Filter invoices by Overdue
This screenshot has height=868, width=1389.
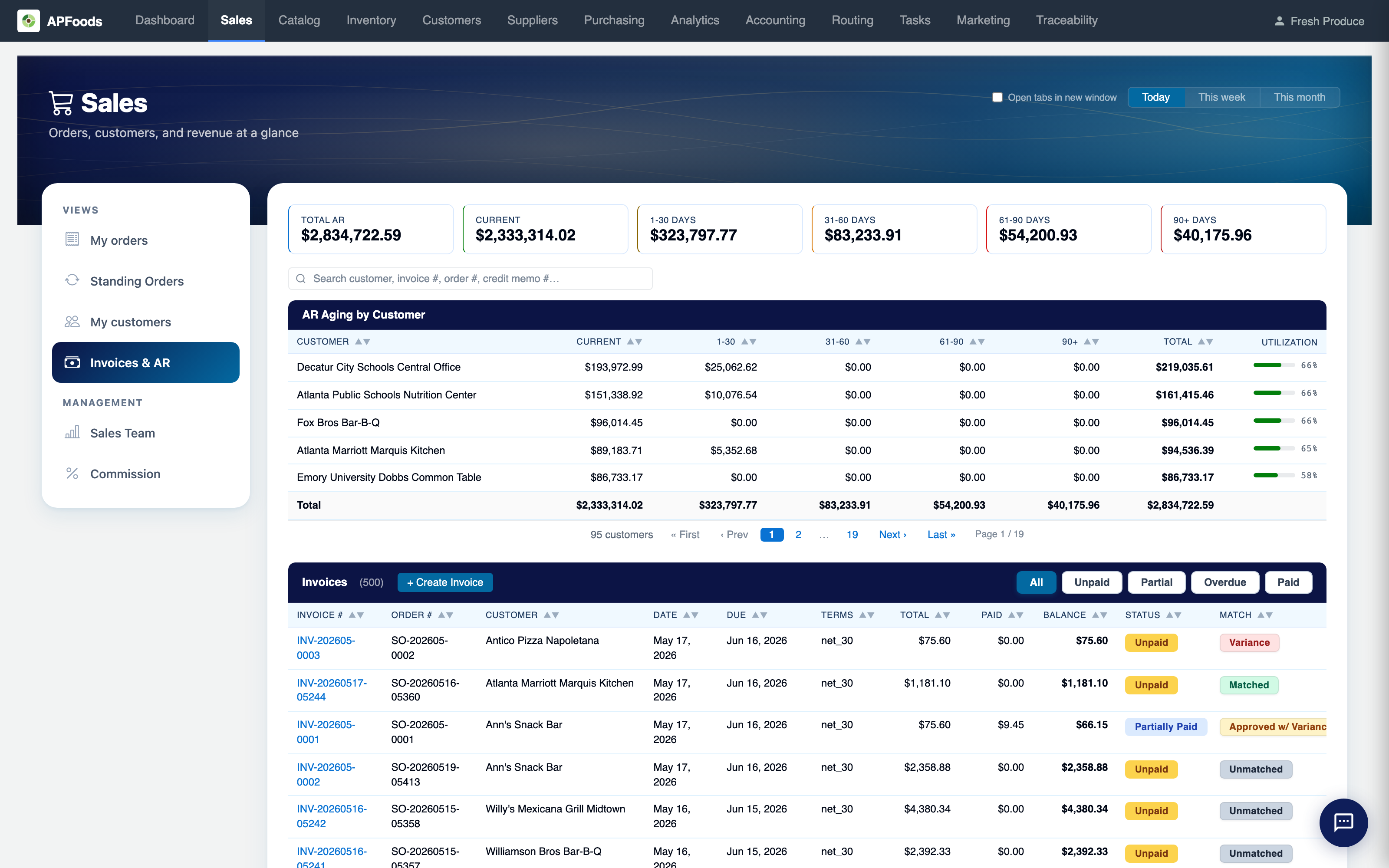1225,582
